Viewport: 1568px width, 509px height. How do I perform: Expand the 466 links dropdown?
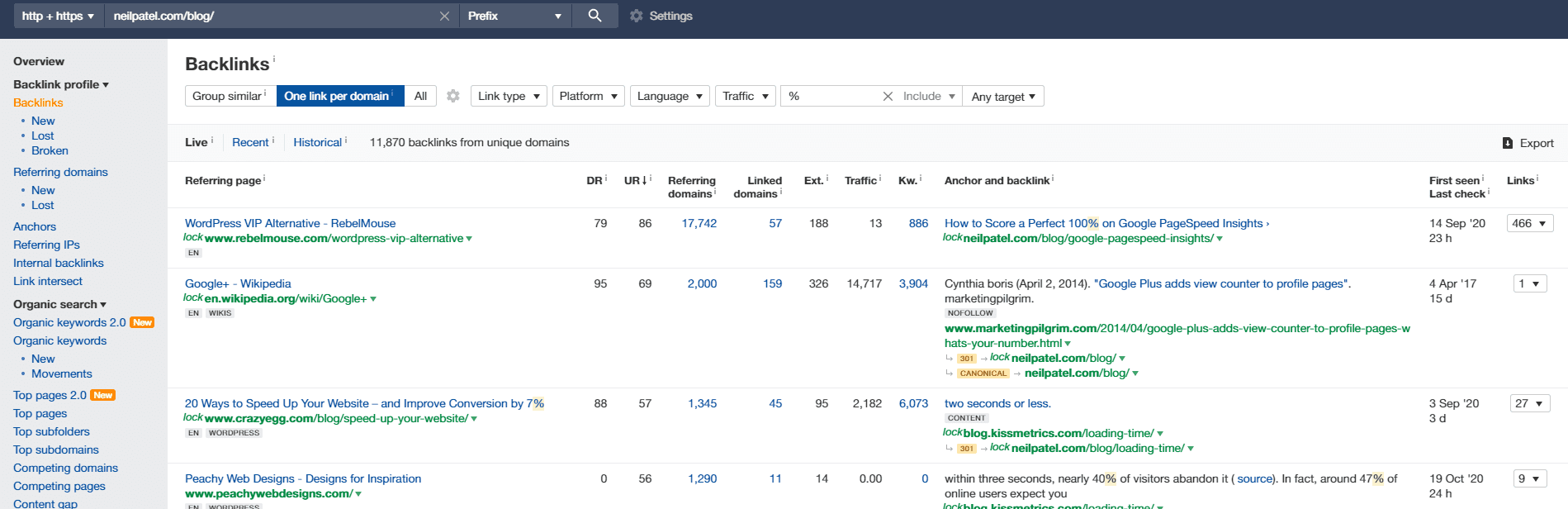pyautogui.click(x=1530, y=223)
